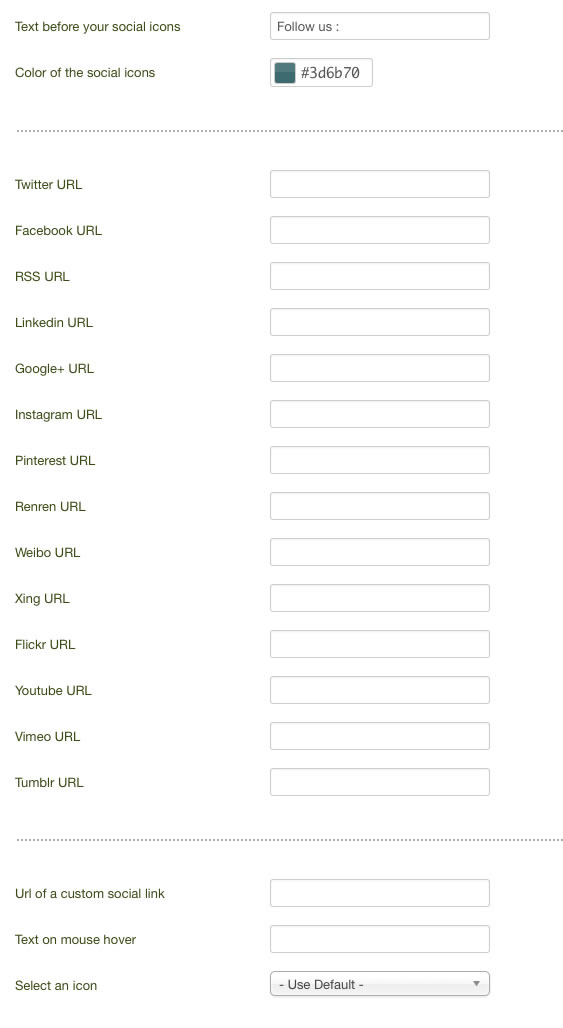Viewport: 563px width, 1028px height.
Task: Click the Xing URL text box
Action: click(379, 598)
